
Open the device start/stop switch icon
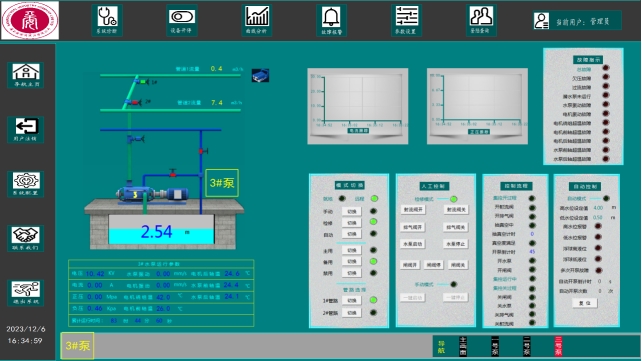point(182,20)
